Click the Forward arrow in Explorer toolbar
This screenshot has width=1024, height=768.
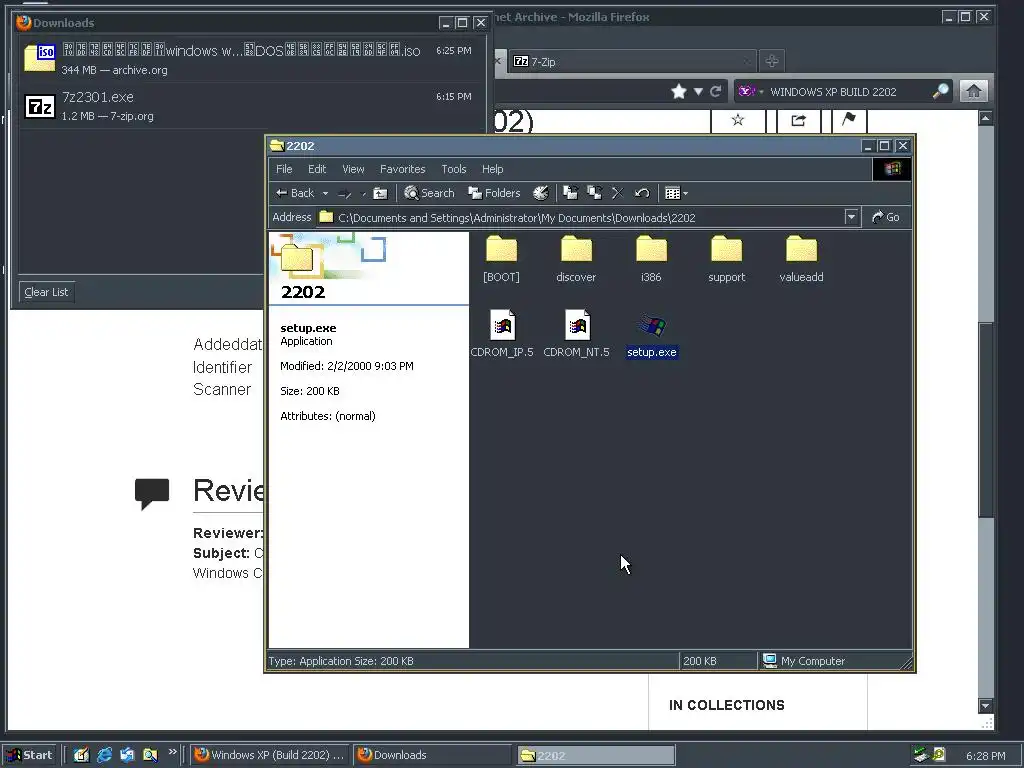(345, 193)
